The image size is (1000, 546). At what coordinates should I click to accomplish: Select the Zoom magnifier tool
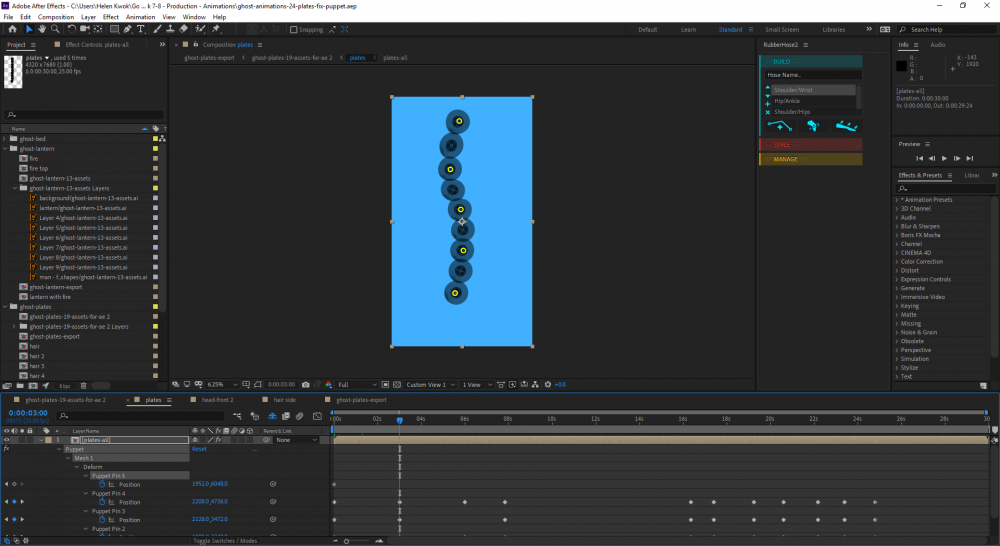click(54, 29)
